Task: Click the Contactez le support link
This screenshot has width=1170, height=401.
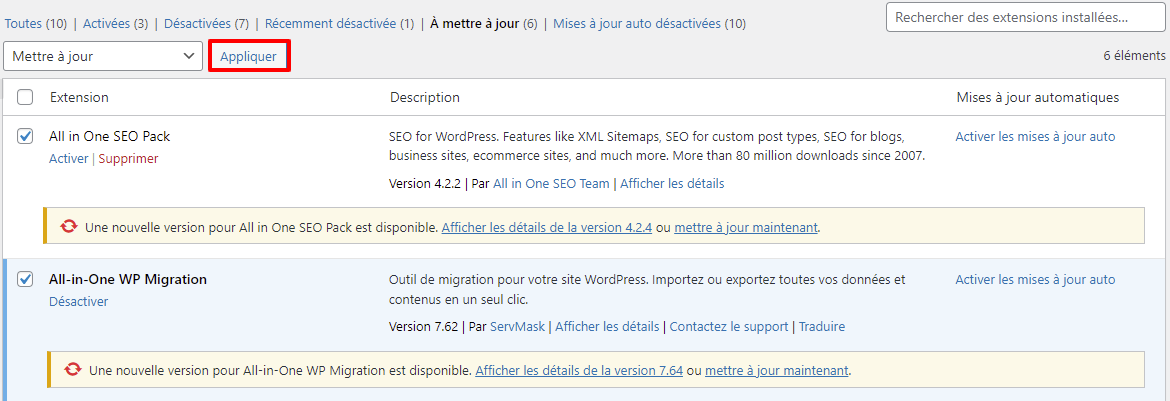Action: 729,326
